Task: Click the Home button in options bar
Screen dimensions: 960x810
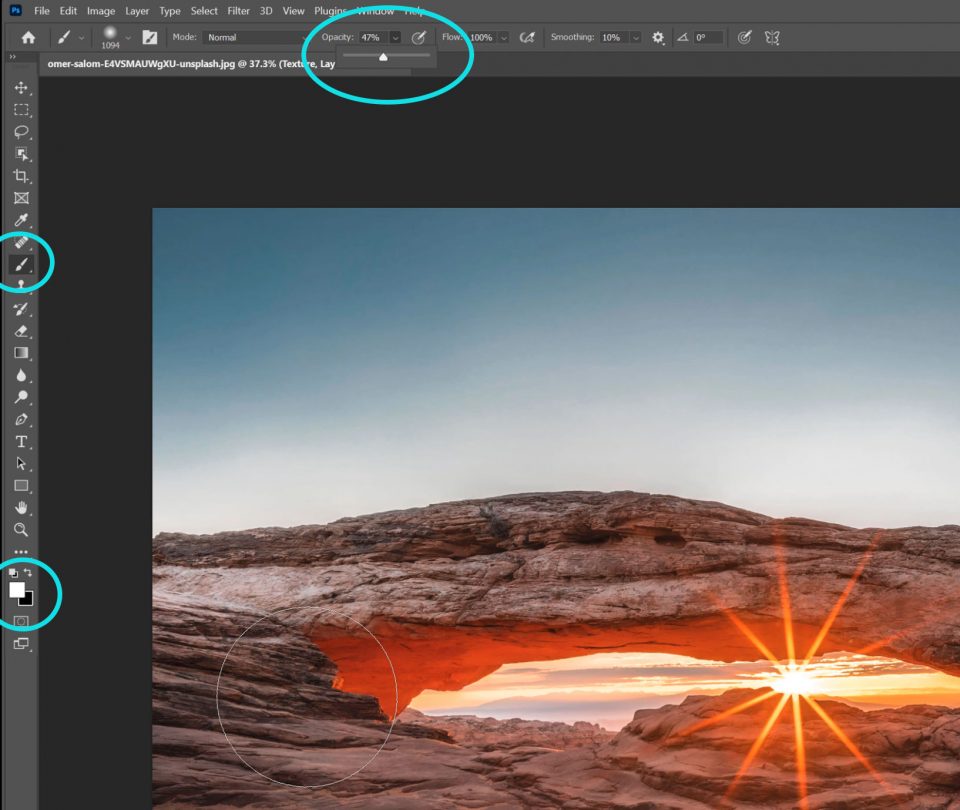Action: tap(28, 37)
